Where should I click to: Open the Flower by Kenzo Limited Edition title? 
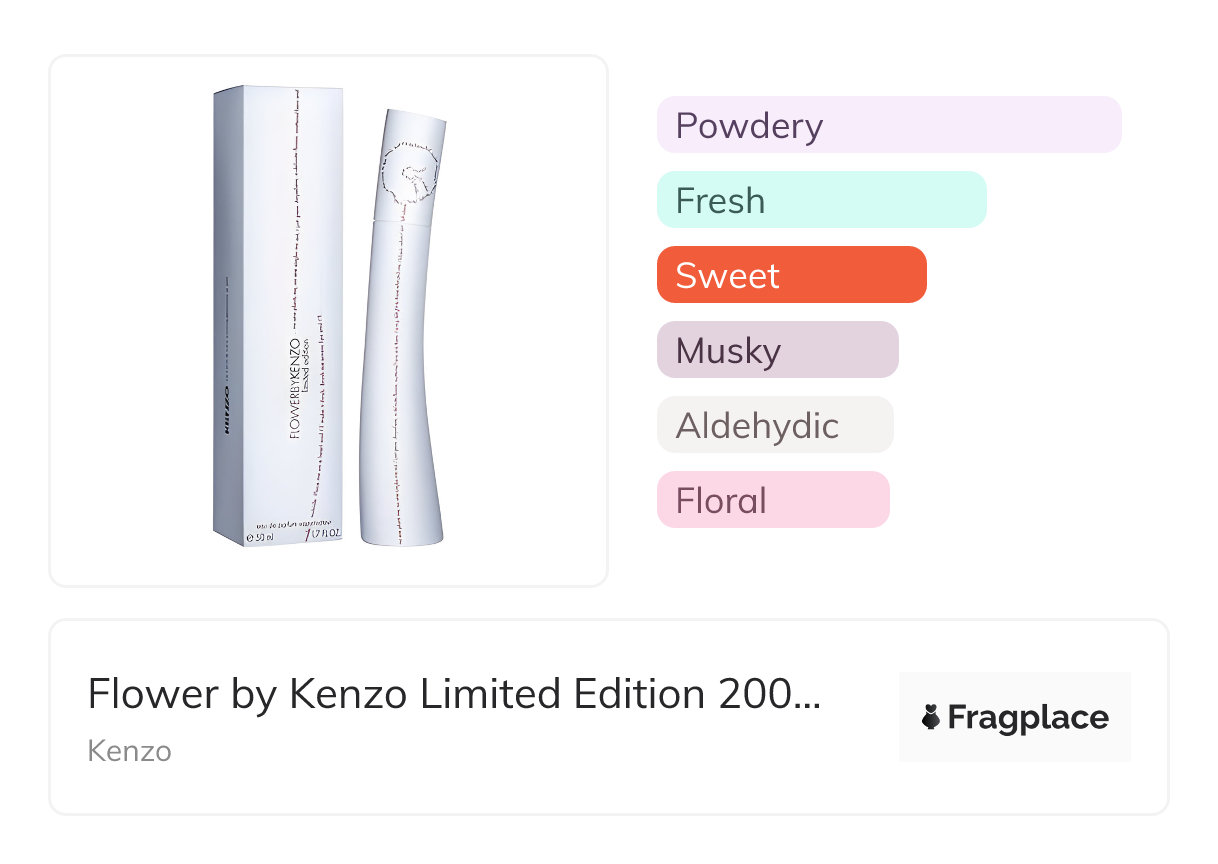pos(453,694)
